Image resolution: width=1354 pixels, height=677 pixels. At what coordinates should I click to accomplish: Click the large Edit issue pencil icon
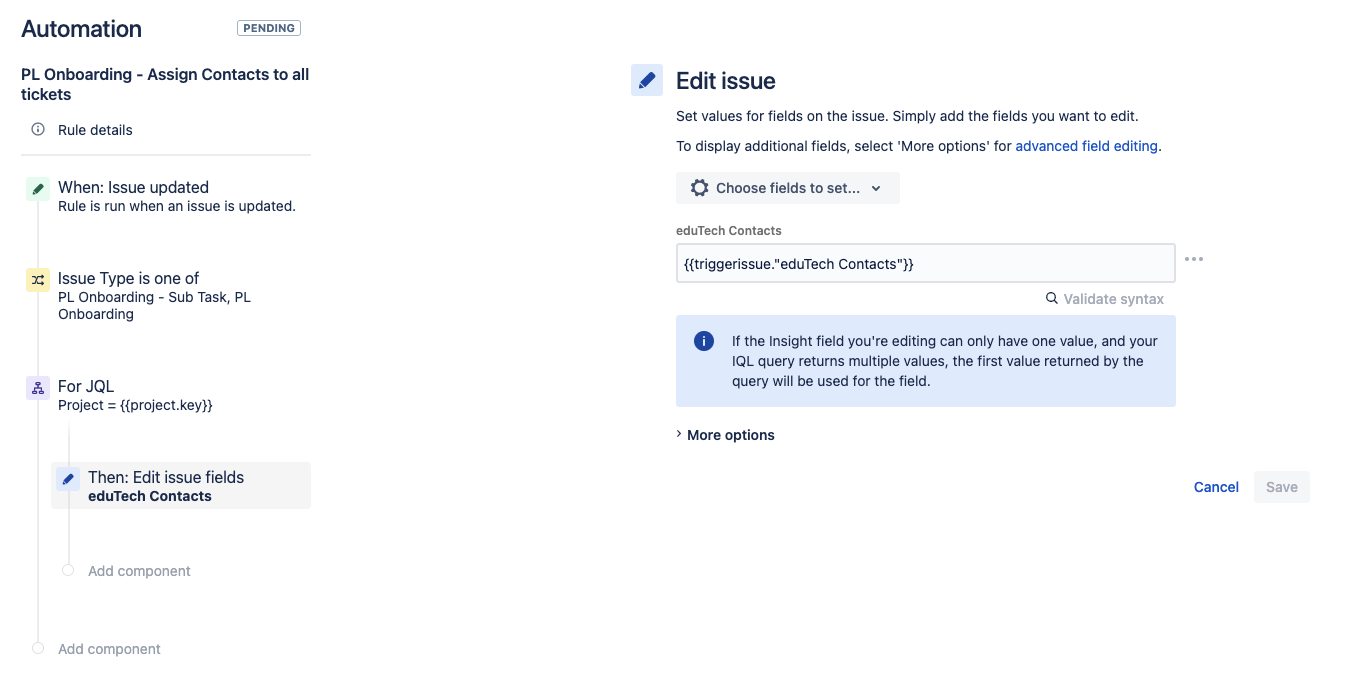(x=647, y=80)
